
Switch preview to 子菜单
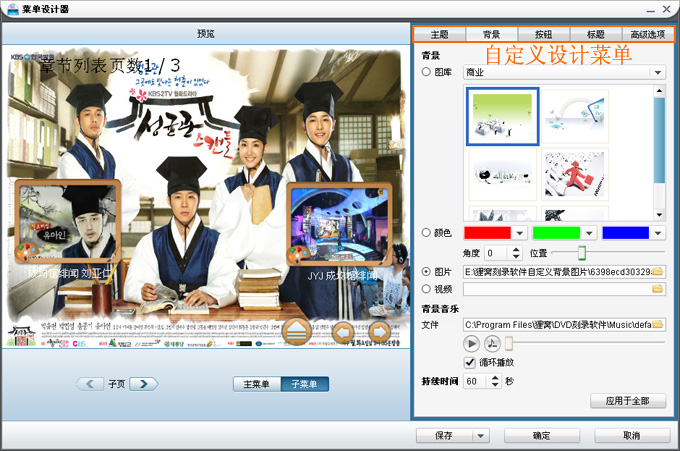point(304,384)
